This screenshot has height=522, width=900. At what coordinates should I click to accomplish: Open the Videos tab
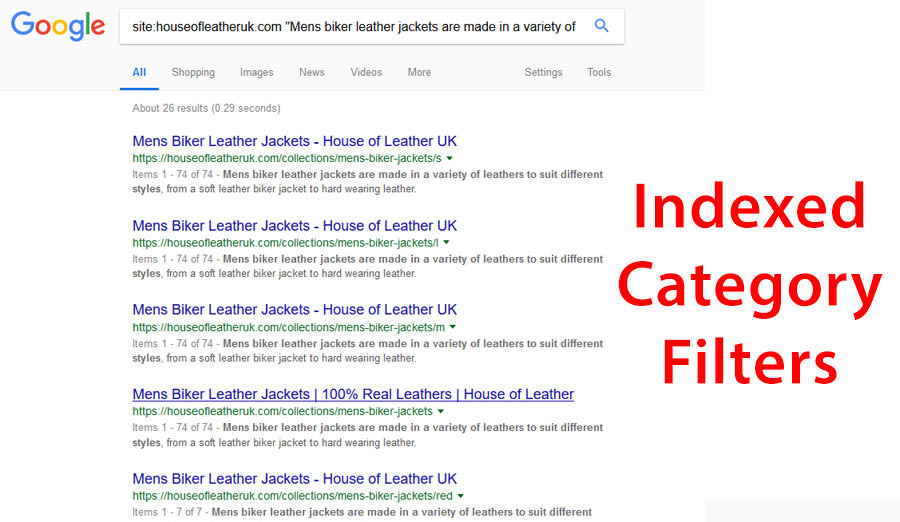[x=366, y=72]
